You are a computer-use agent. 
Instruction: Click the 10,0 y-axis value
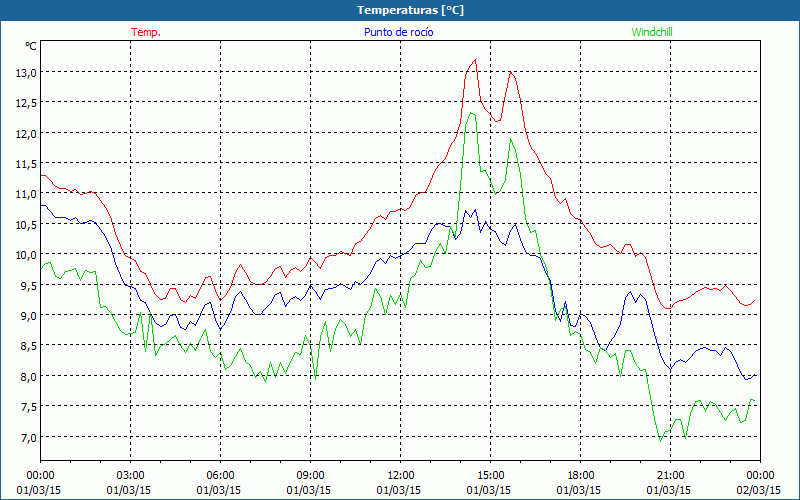(26, 255)
